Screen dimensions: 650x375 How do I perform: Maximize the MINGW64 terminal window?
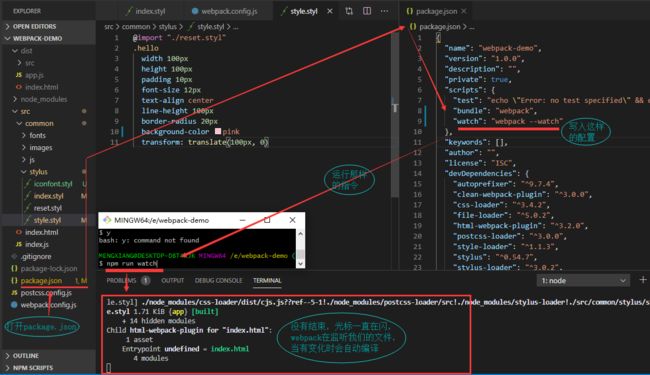pyautogui.click(x=267, y=220)
